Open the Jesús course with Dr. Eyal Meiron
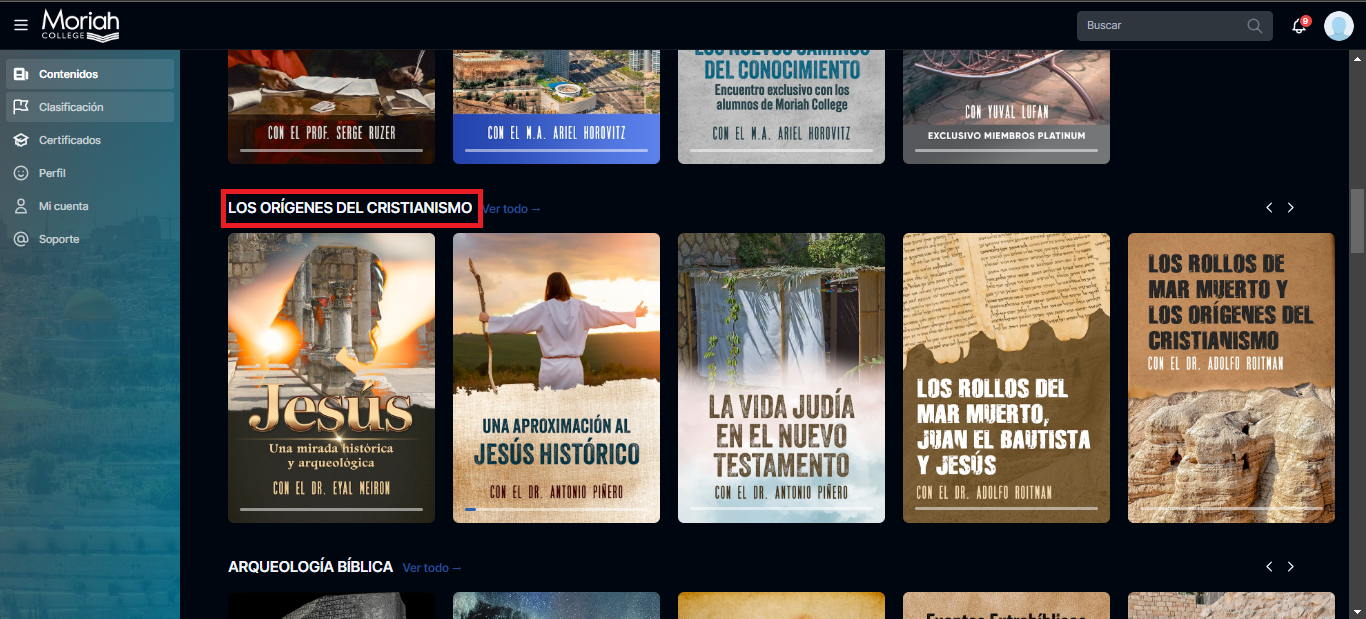The width and height of the screenshot is (1366, 619). pos(331,377)
